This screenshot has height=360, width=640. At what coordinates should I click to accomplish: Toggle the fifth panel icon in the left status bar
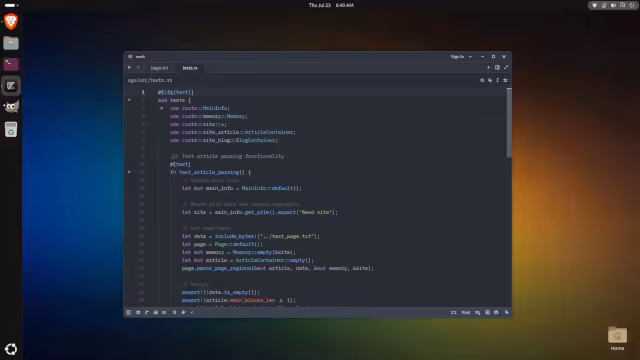(x=164, y=313)
